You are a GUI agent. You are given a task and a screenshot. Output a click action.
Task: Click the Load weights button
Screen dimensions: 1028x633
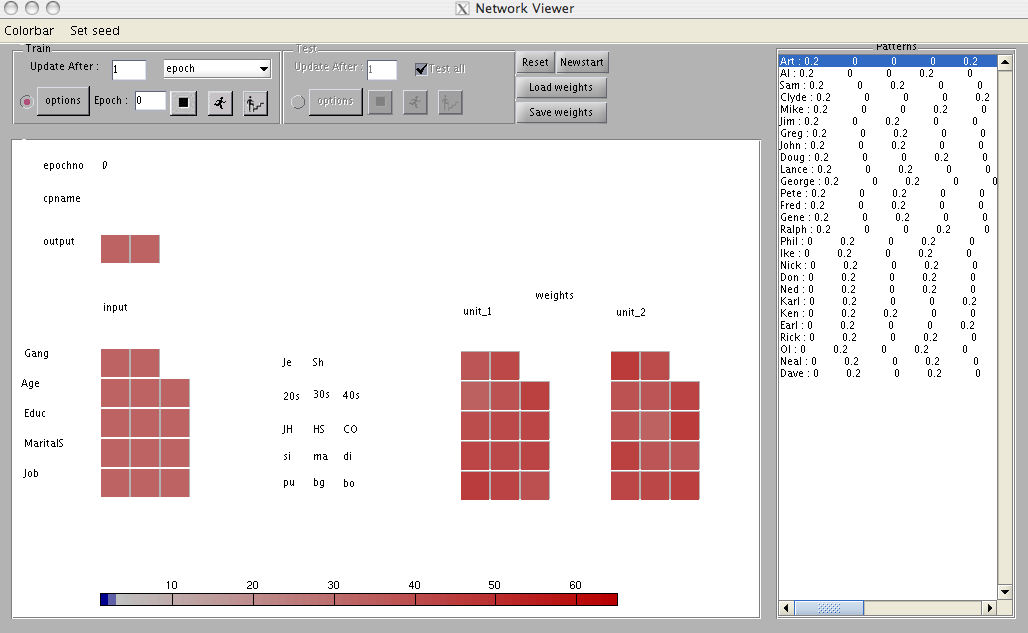tap(561, 88)
